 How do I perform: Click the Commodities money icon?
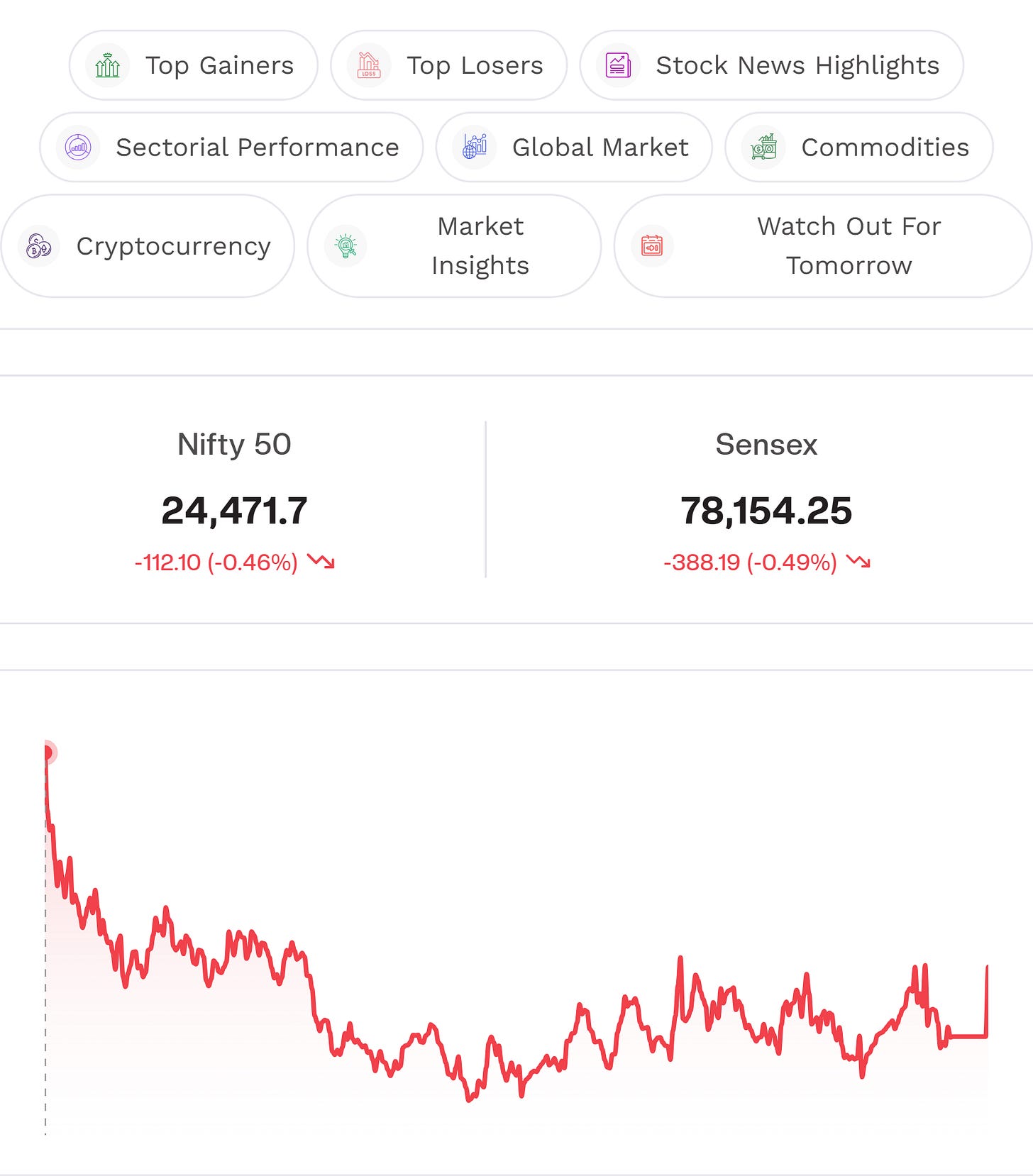763,148
